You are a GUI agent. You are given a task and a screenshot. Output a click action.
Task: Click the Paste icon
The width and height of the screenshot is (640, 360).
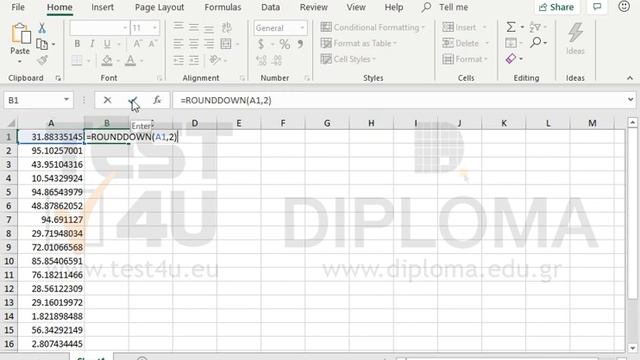pyautogui.click(x=20, y=34)
